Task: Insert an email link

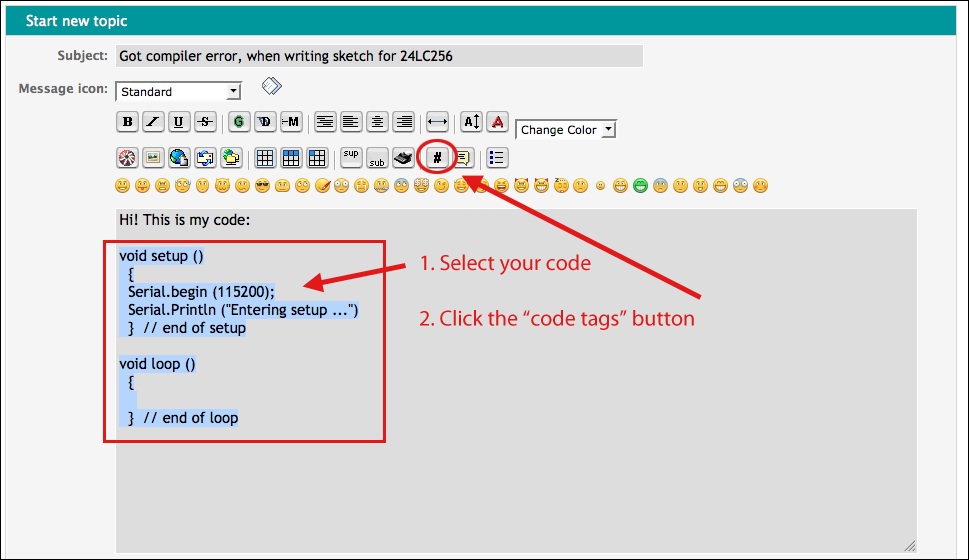Action: tap(205, 158)
